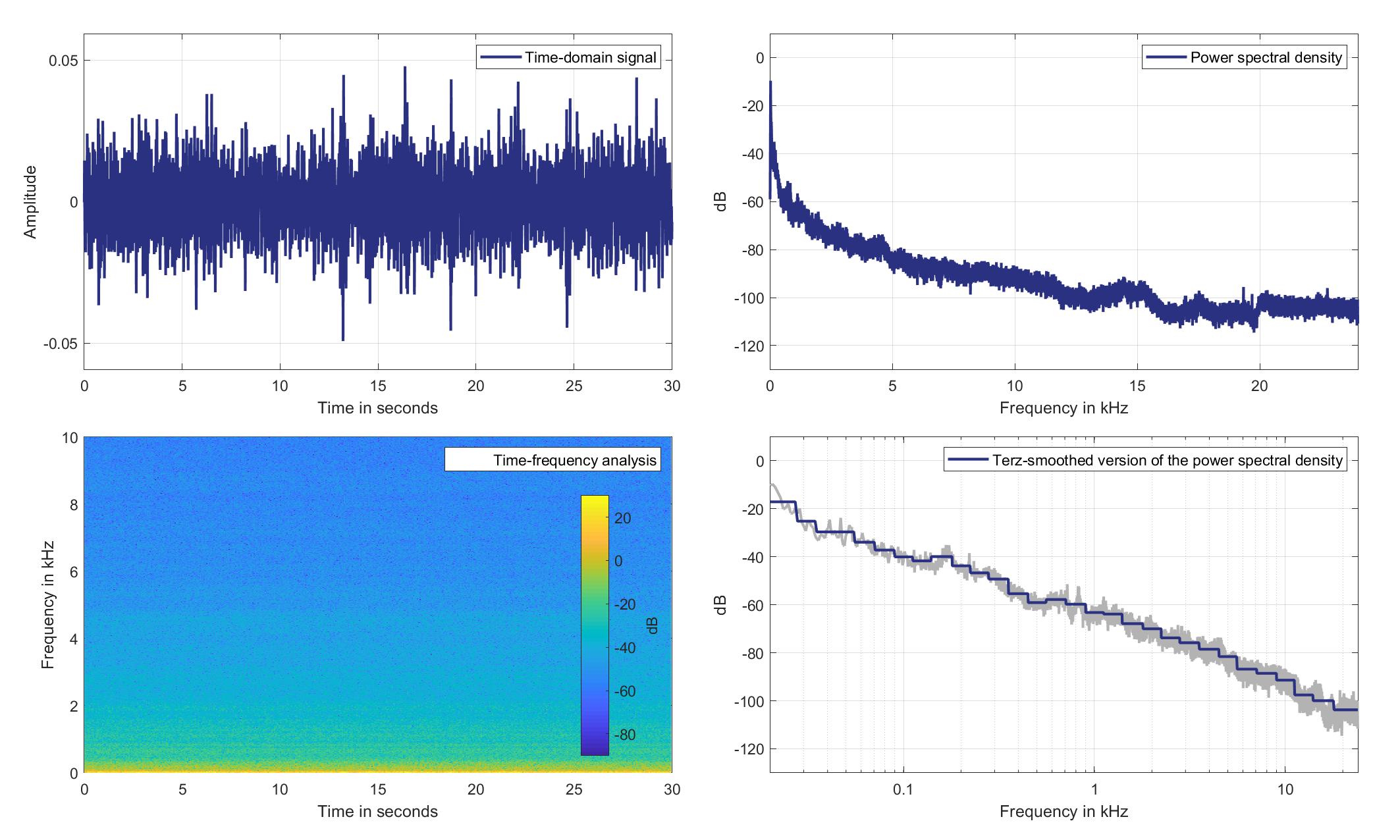Screen dimensions: 1400x840
Task: Select the spectrogram's Frequency in kHz y-axis label
Action: (x=47, y=604)
